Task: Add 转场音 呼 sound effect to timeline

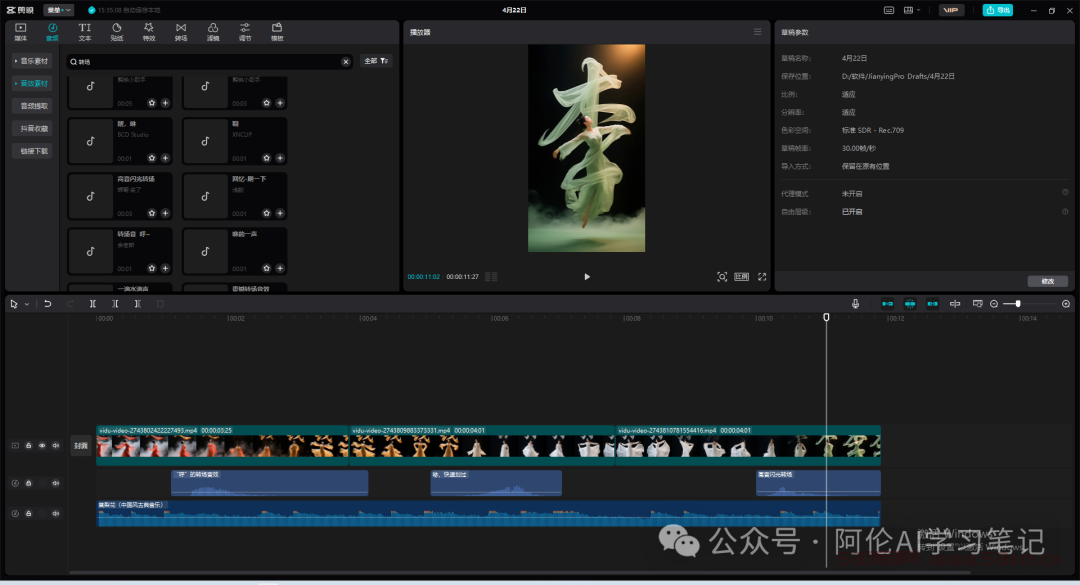Action: pyautogui.click(x=165, y=268)
